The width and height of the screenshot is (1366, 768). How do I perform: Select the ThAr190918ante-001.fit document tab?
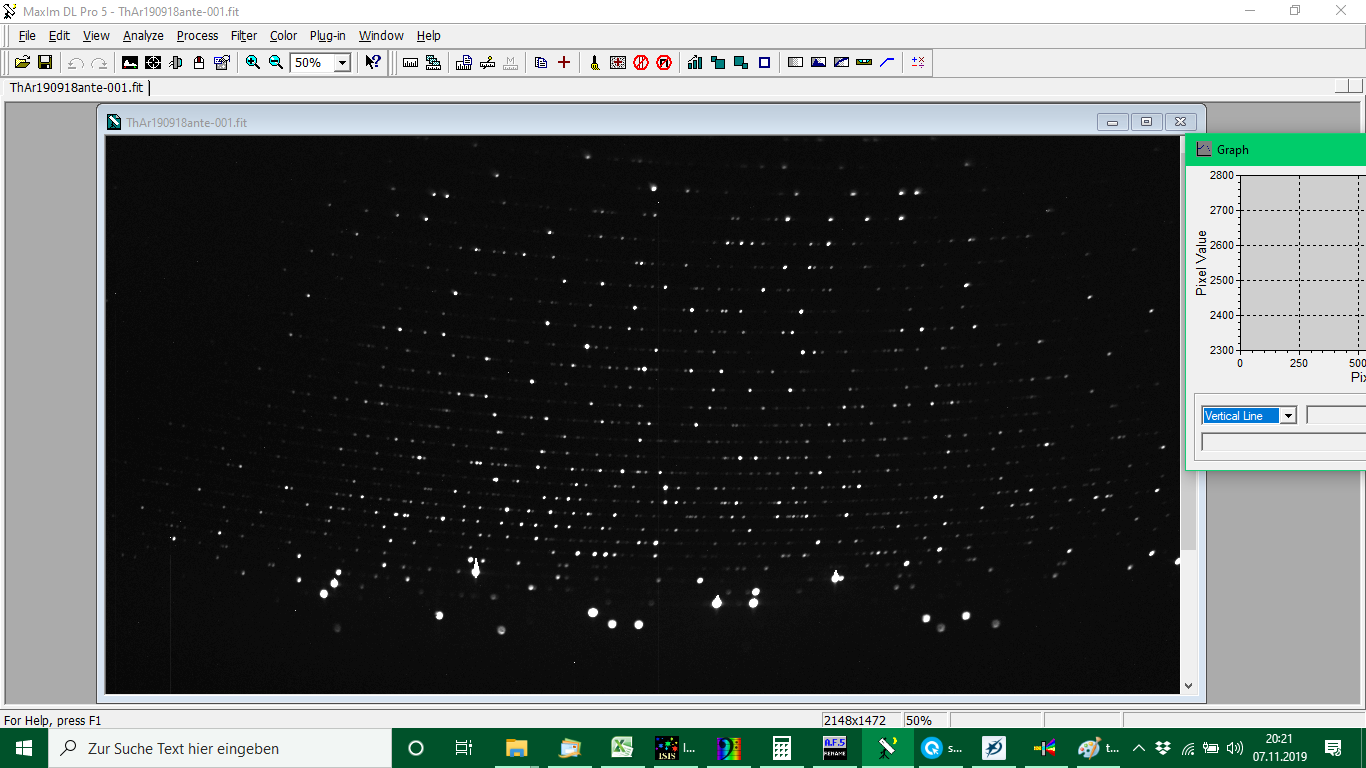[x=77, y=87]
